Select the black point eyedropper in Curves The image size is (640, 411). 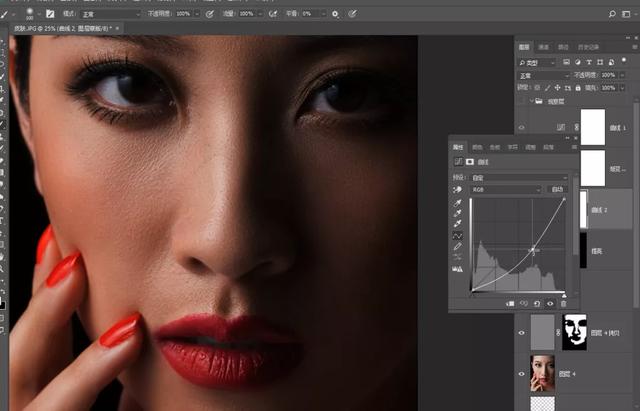coord(458,203)
